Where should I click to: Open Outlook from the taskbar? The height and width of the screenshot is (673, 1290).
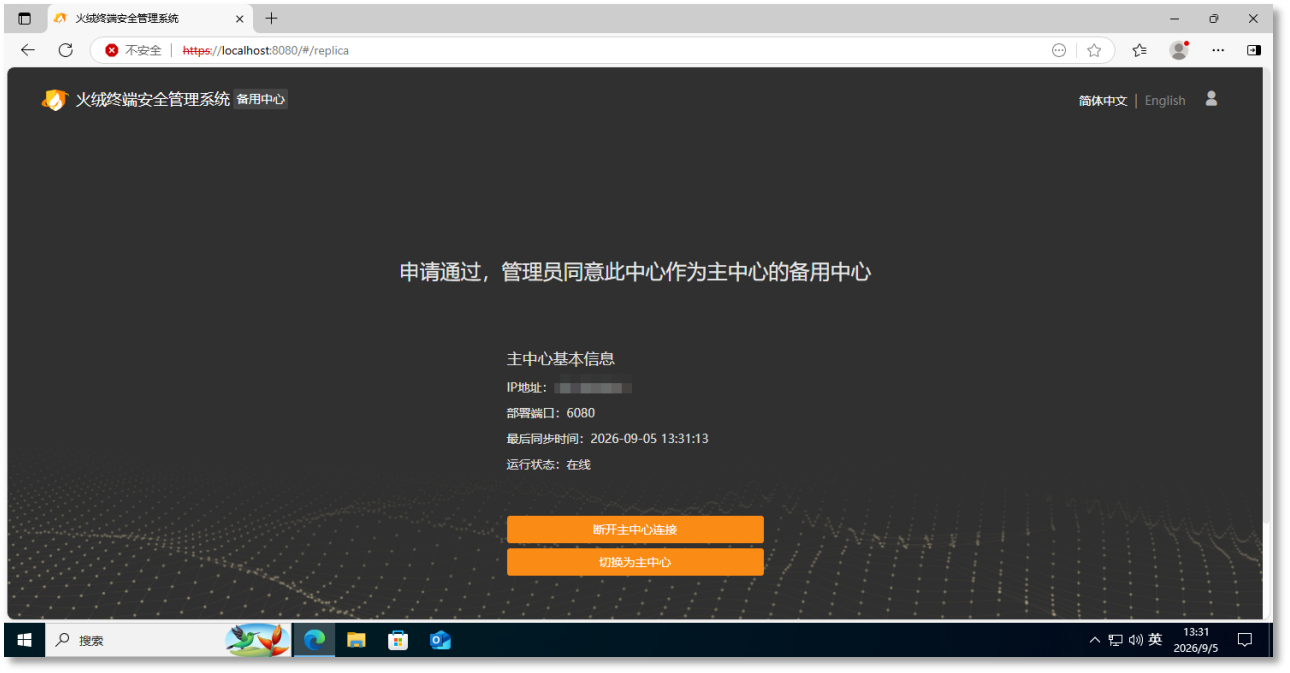coord(440,640)
